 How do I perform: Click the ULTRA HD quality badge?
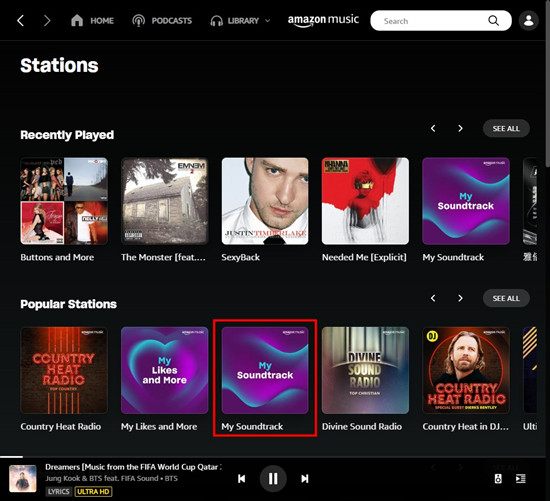coord(93,492)
